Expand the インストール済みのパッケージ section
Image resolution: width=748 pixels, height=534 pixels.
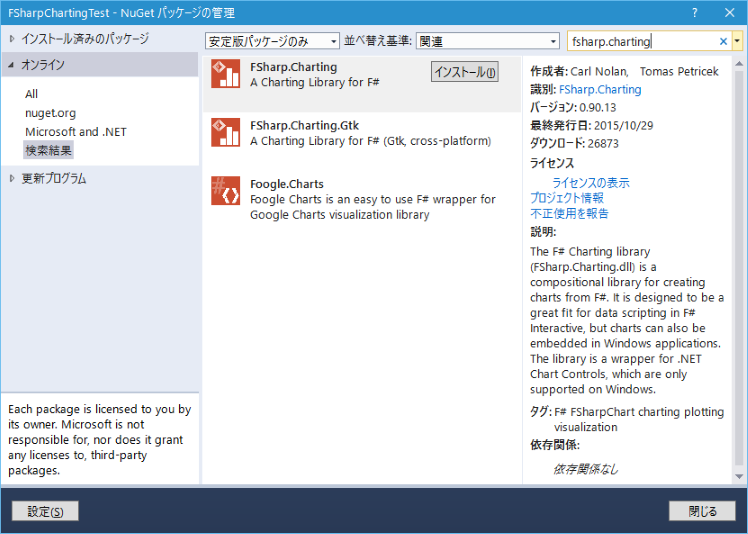12,39
